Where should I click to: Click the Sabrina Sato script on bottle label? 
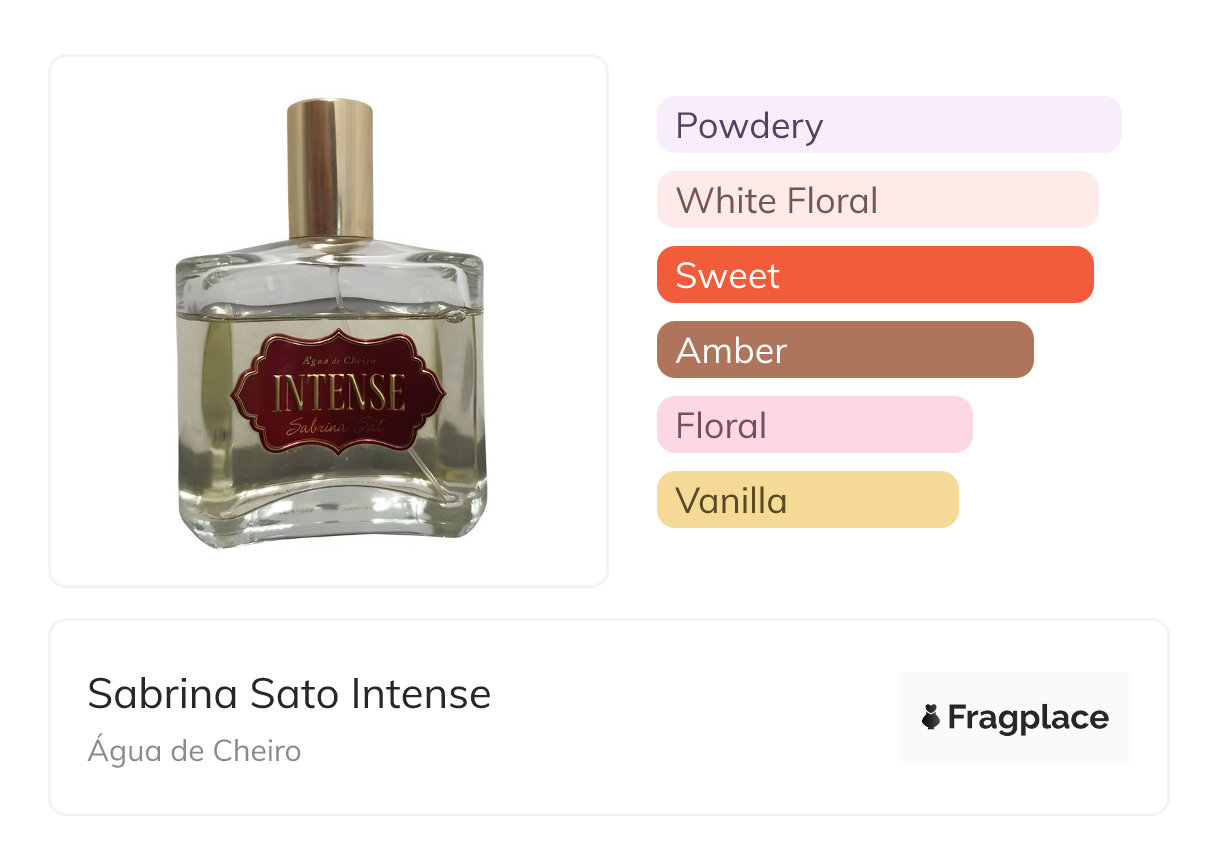pyautogui.click(x=337, y=428)
